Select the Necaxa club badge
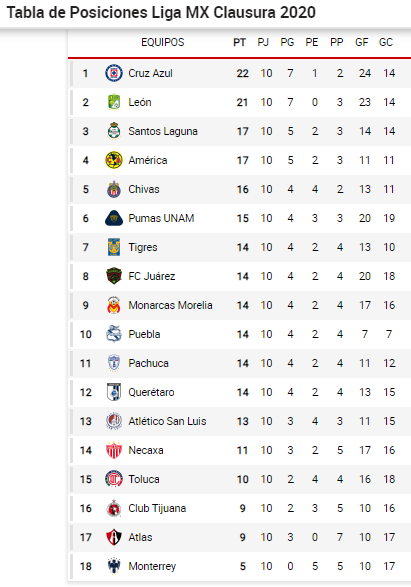 [114, 450]
